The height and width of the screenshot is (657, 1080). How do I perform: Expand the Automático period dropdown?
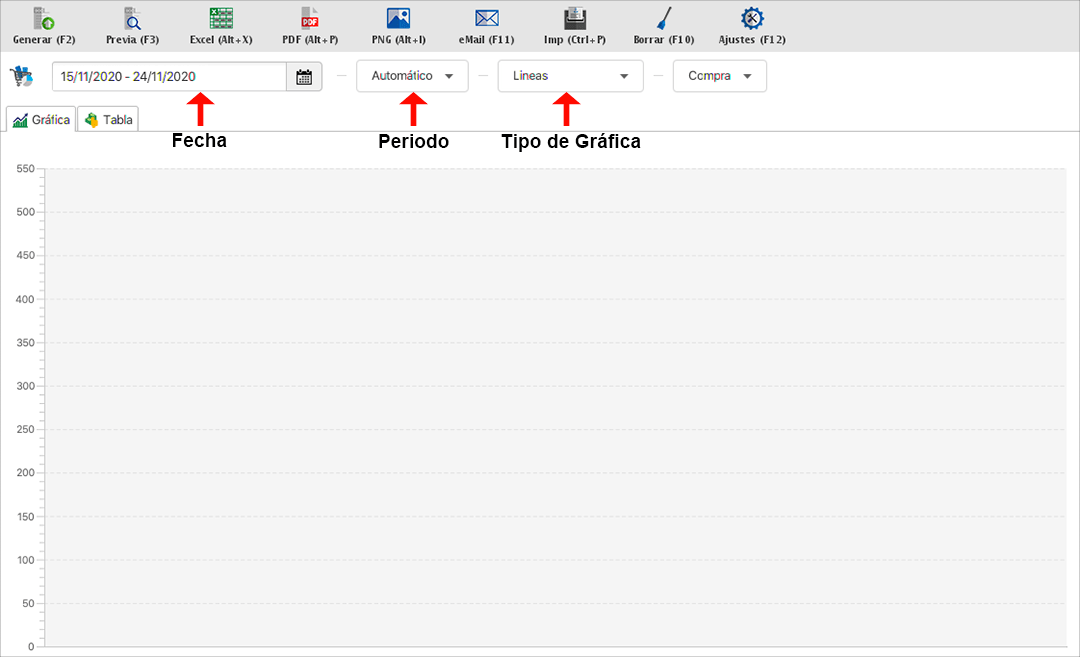[x=412, y=76]
